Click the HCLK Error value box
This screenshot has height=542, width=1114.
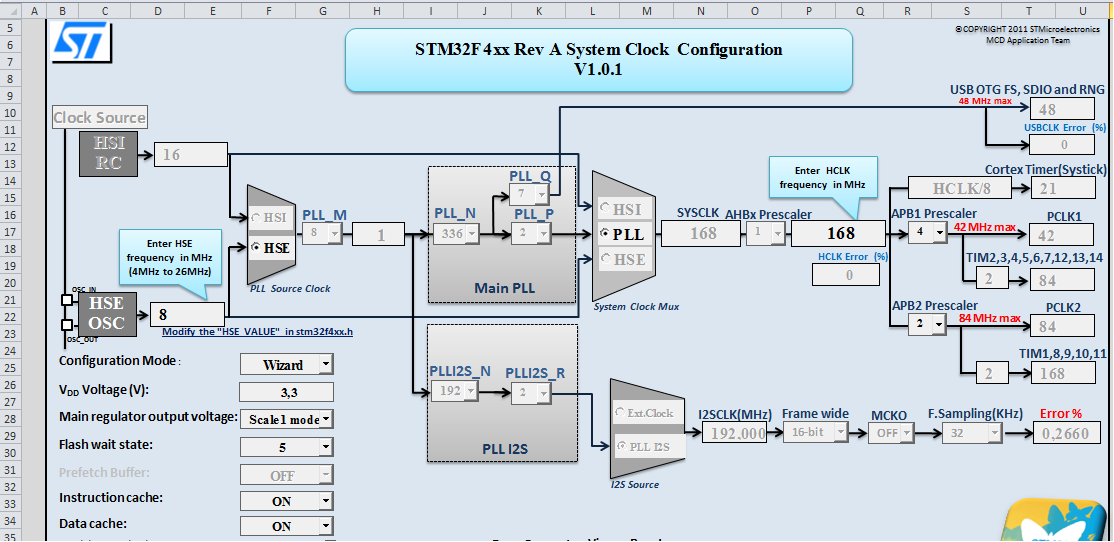(848, 274)
